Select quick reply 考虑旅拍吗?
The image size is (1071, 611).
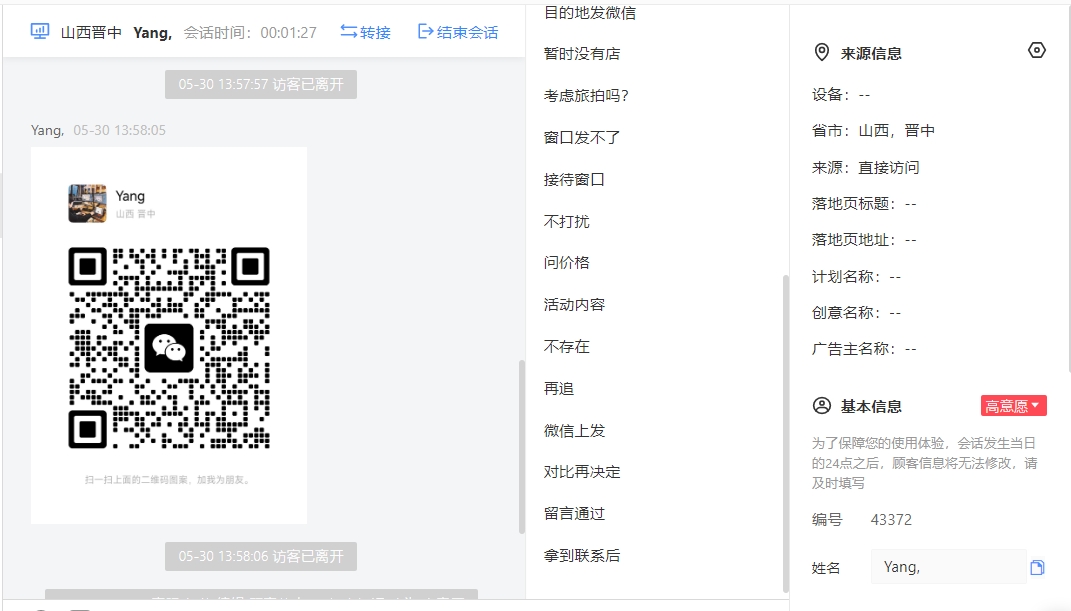[586, 96]
